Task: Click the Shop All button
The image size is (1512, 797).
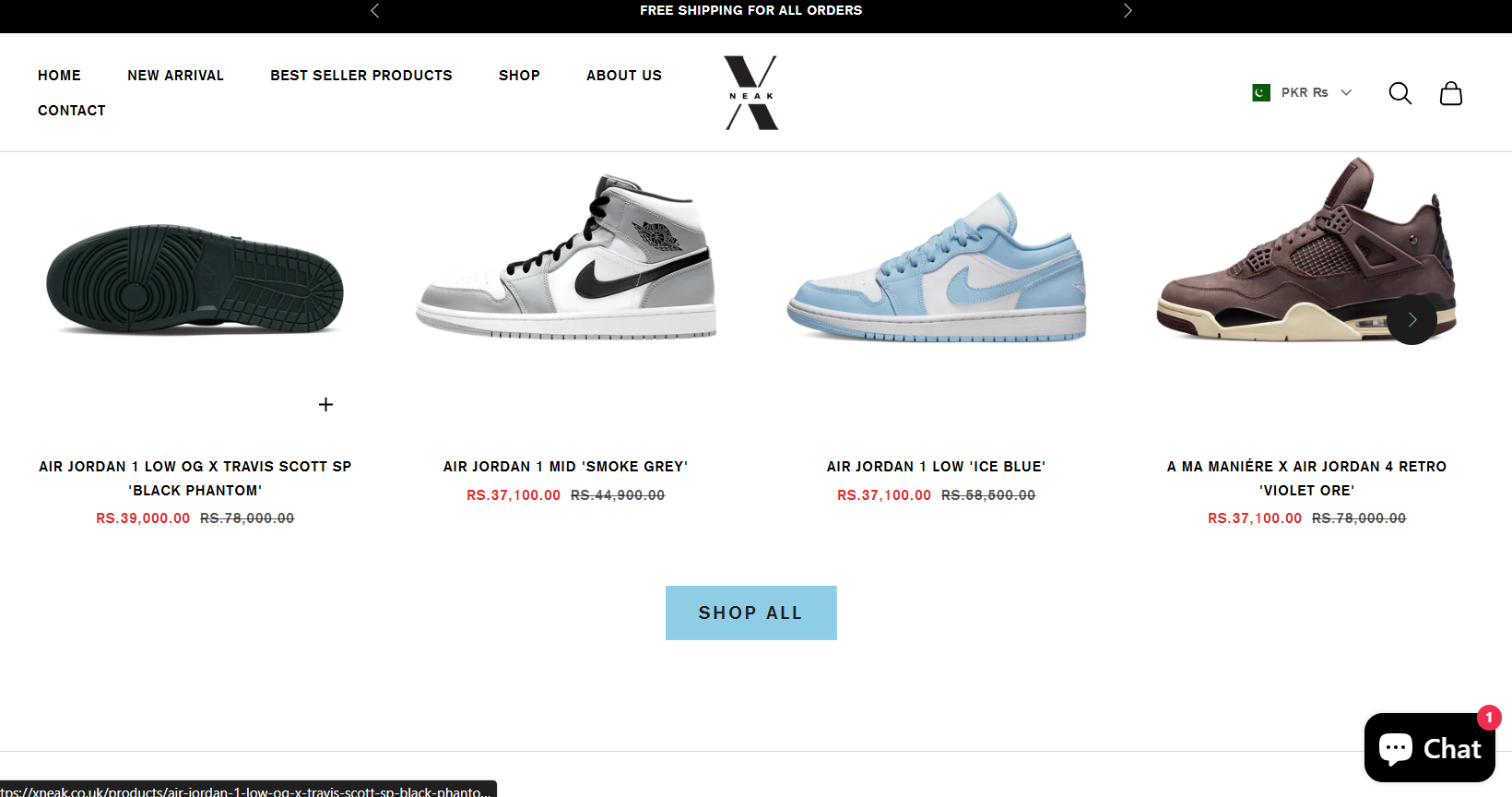Action: coord(751,613)
